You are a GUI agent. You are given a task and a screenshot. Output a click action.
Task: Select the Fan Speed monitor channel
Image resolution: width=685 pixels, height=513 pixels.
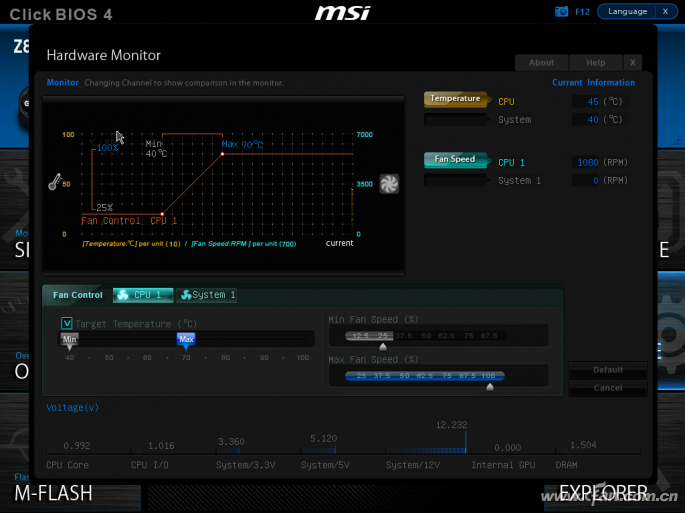(x=455, y=159)
